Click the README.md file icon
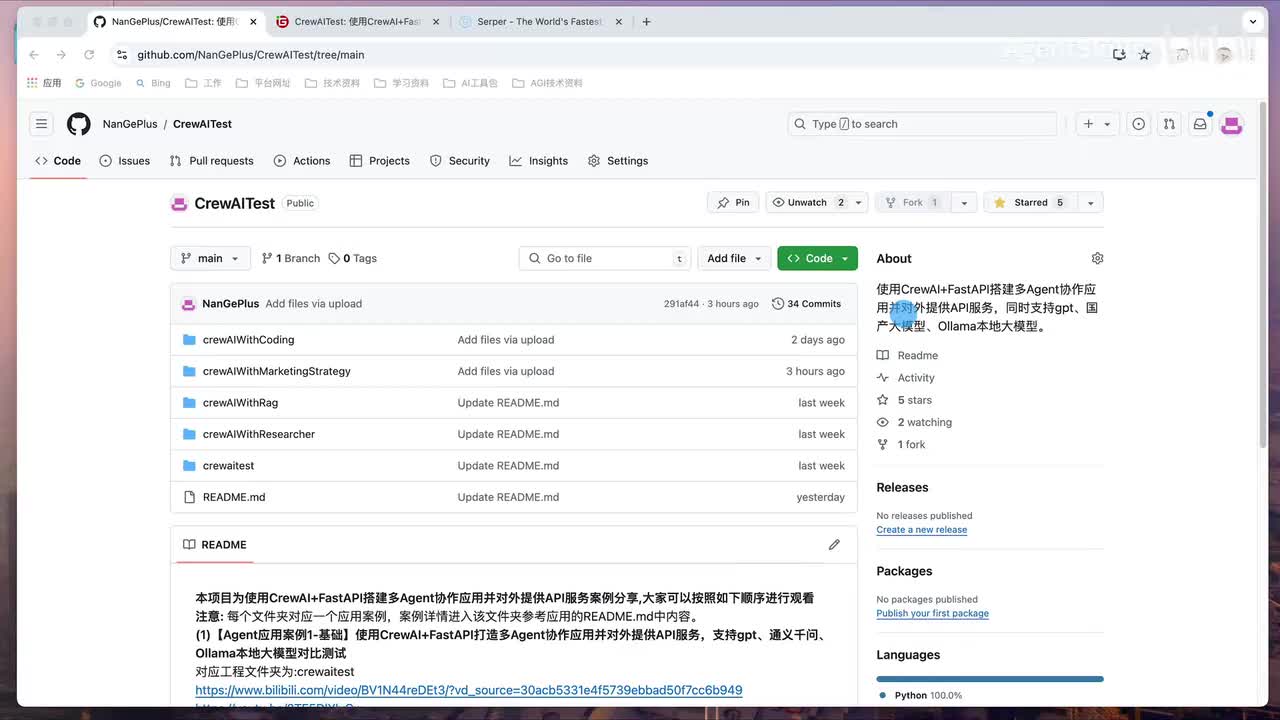 (x=189, y=497)
